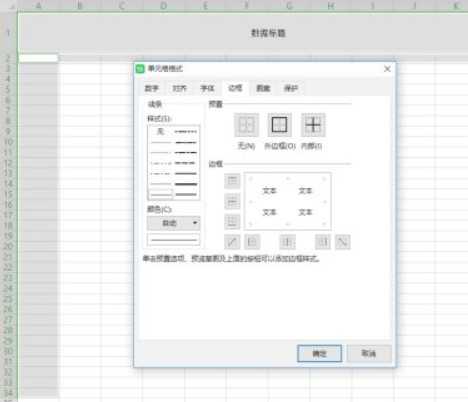Apply the 内部(I) inside border preset

pos(313,125)
